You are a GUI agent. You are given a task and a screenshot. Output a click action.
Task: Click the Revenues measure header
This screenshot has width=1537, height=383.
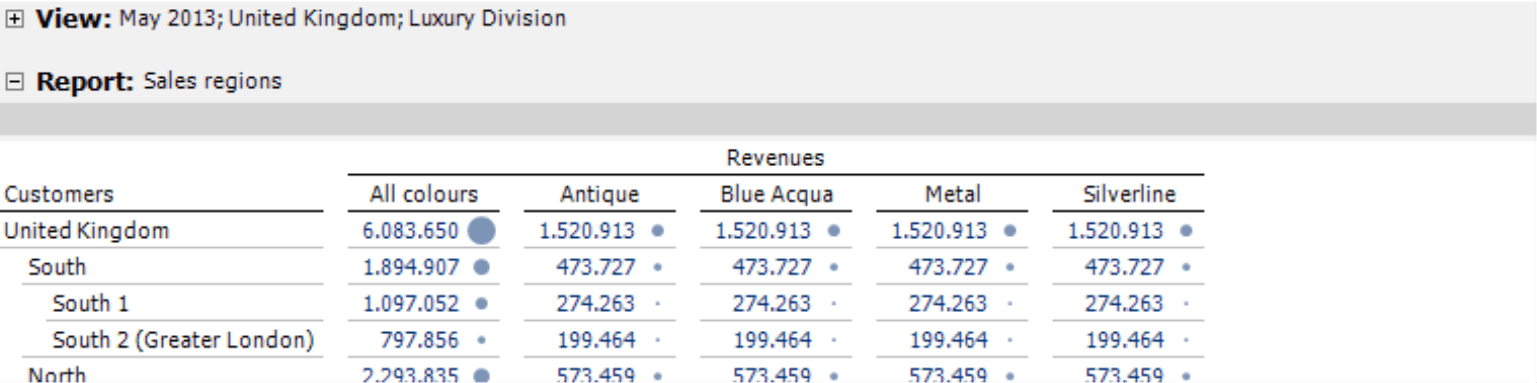coord(775,158)
